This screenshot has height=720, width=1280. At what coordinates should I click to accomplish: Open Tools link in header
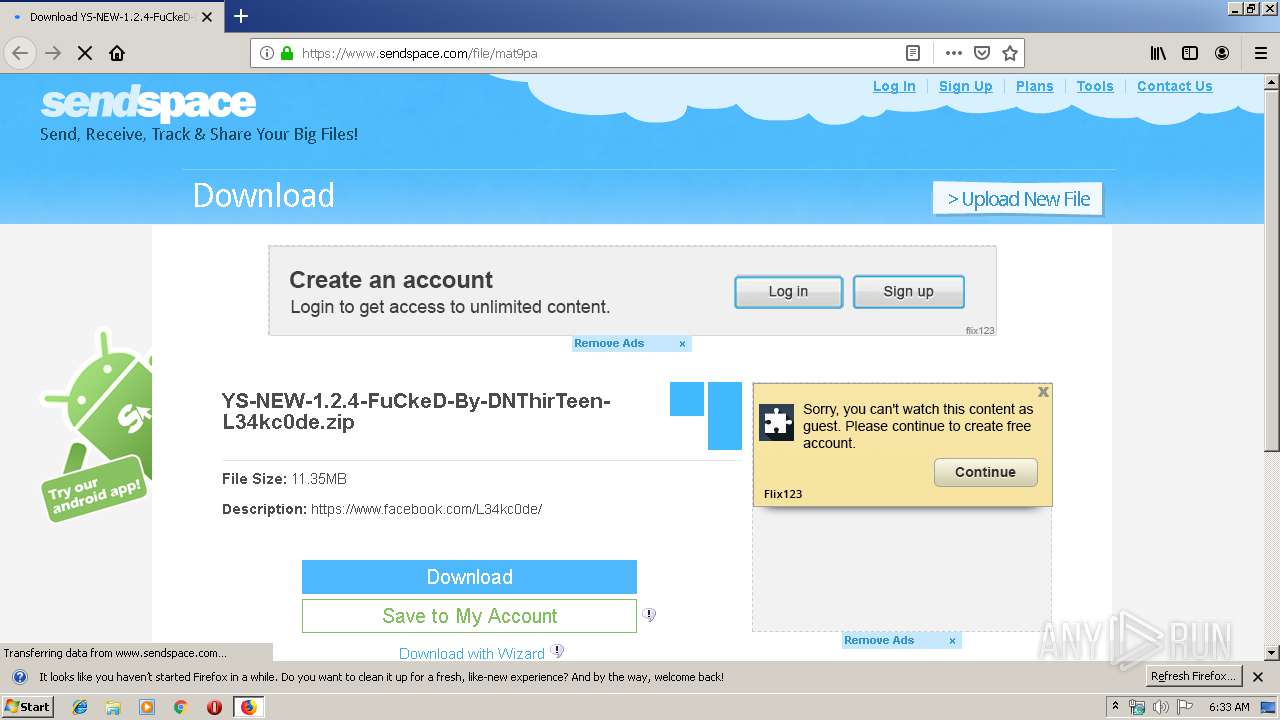pyautogui.click(x=1095, y=86)
